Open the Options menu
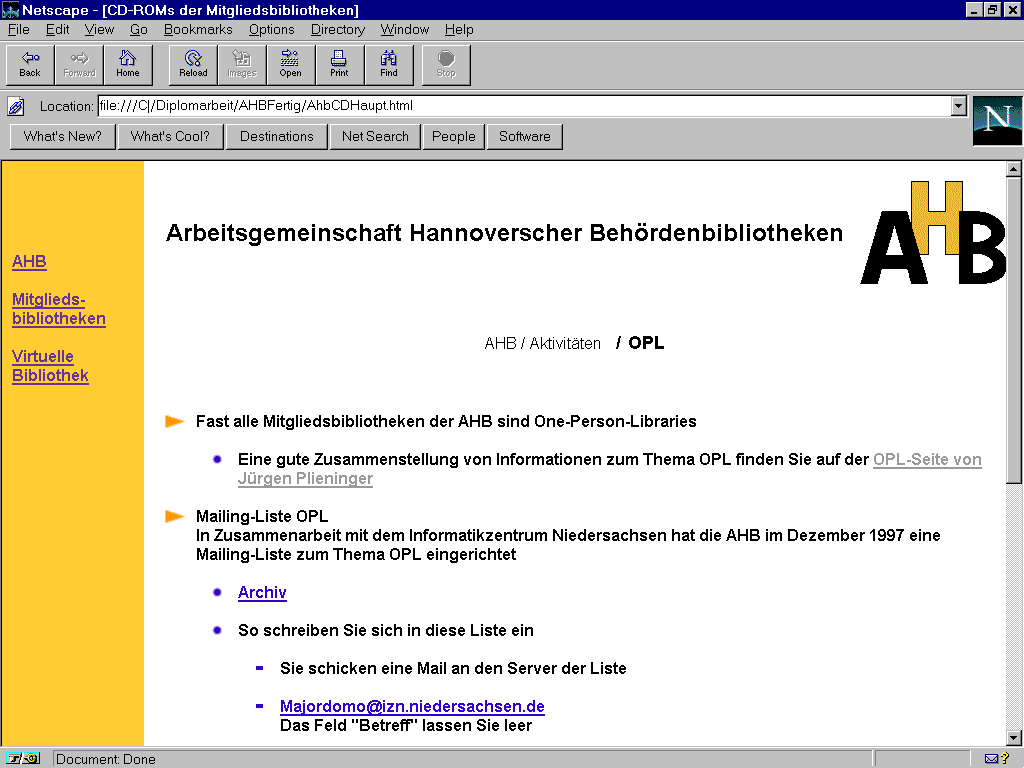This screenshot has width=1024, height=768. point(272,29)
